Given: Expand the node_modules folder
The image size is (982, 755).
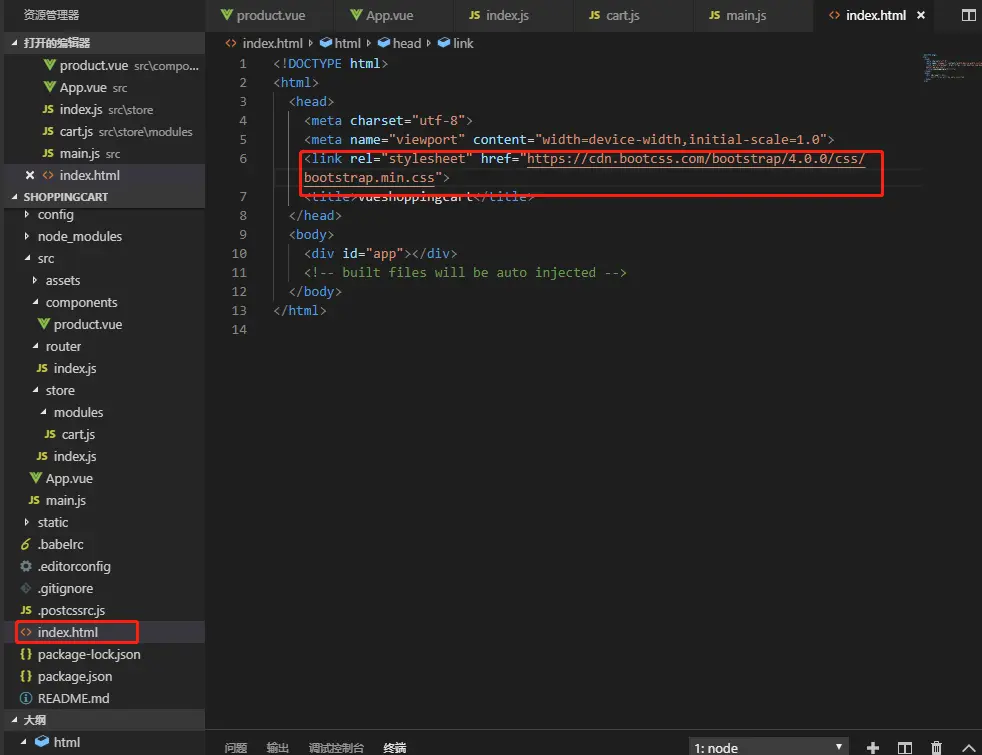Looking at the screenshot, I should pyautogui.click(x=104, y=236).
